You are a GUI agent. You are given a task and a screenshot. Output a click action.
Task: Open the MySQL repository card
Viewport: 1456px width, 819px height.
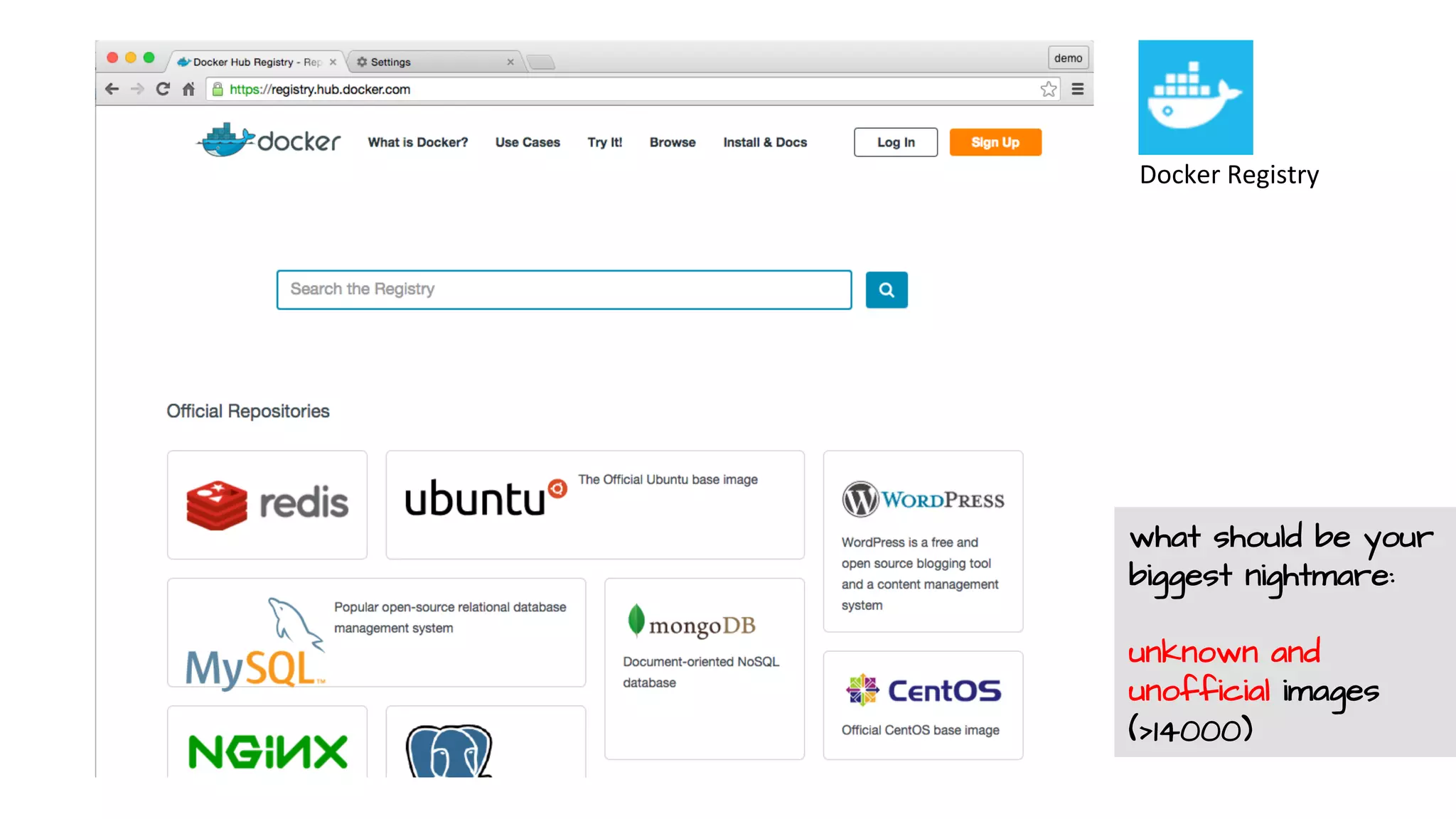tap(376, 632)
